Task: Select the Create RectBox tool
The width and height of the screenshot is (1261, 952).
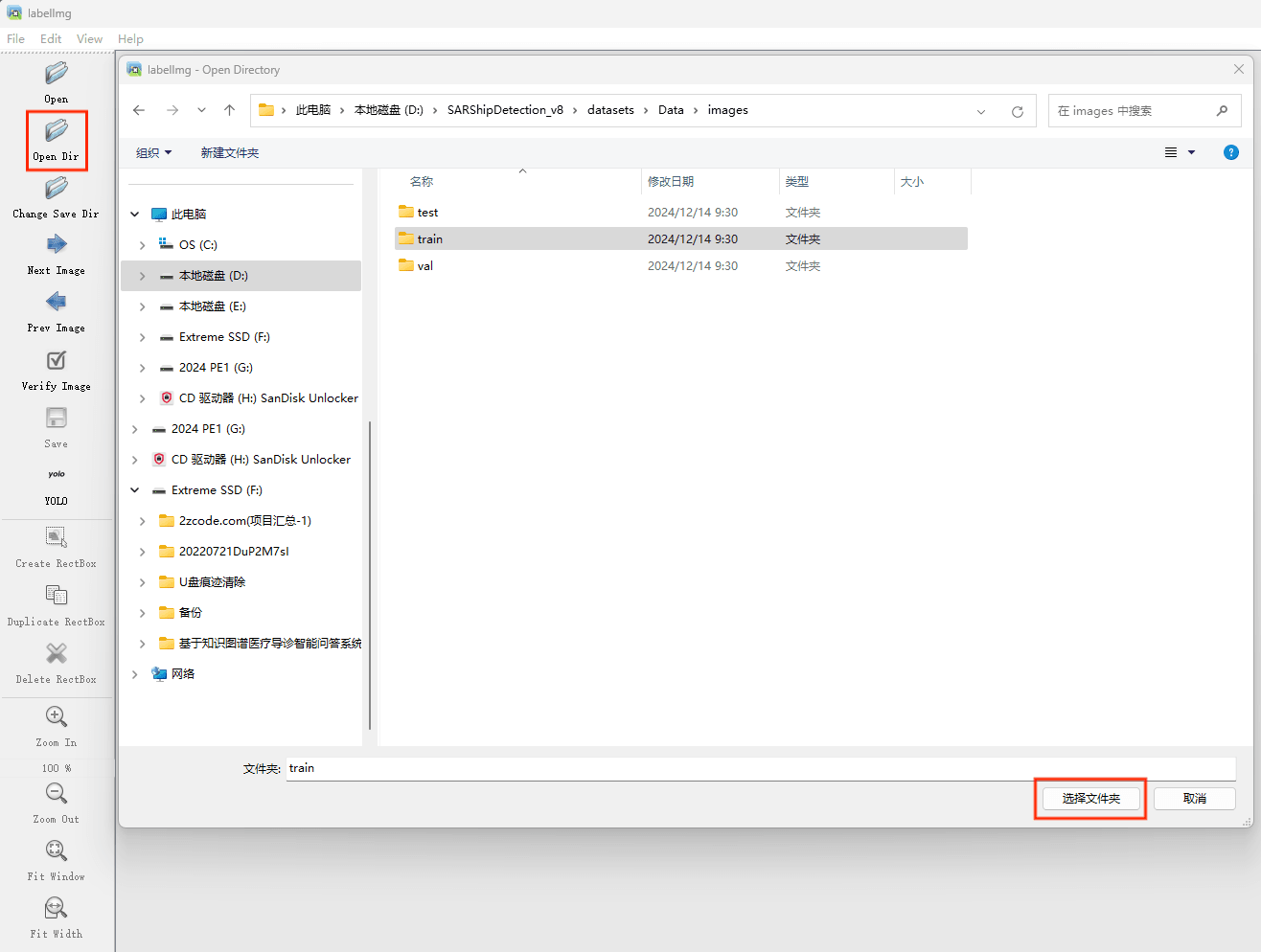Action: click(x=57, y=548)
